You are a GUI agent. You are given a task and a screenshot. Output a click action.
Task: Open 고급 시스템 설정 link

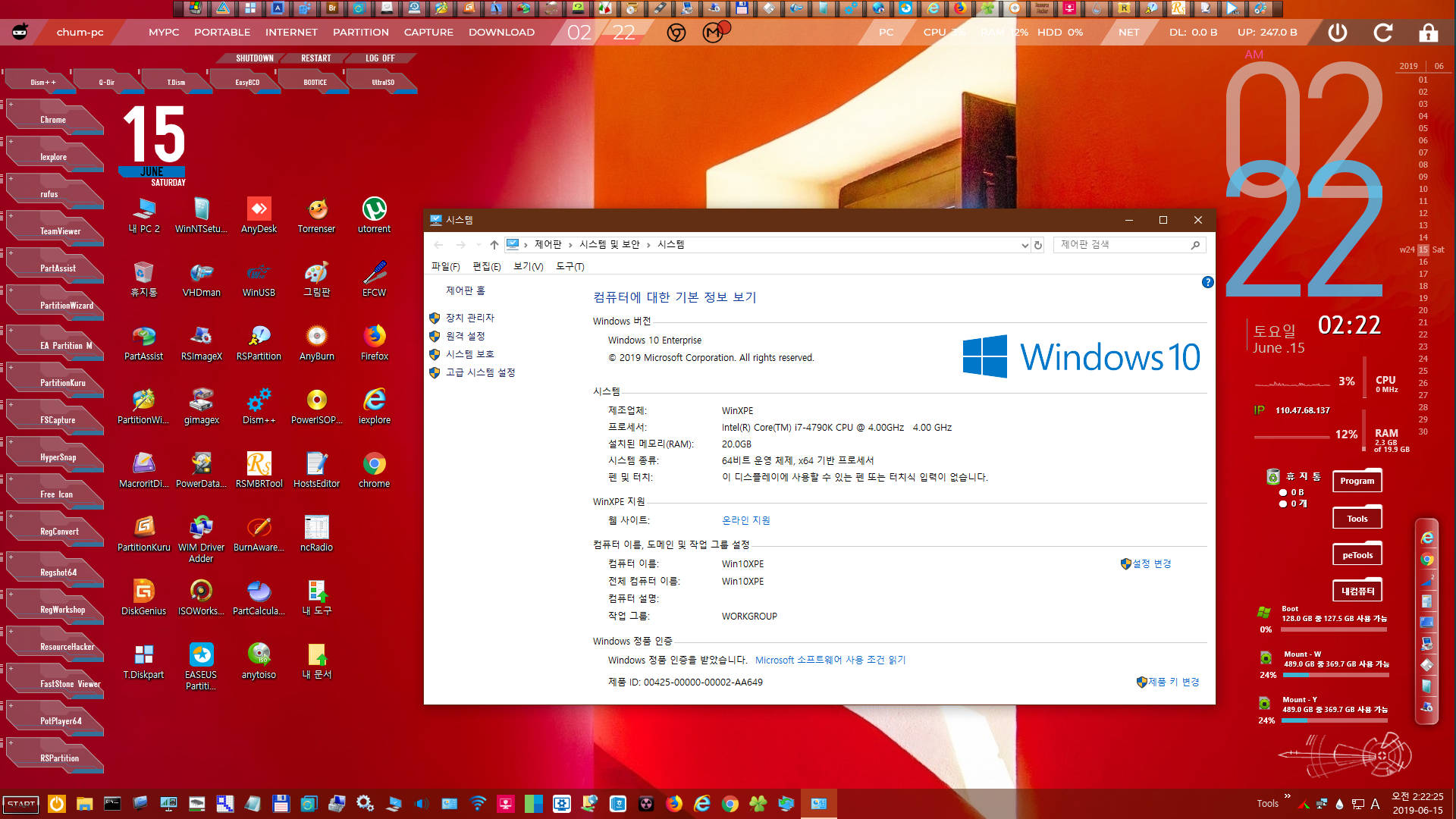pos(481,372)
